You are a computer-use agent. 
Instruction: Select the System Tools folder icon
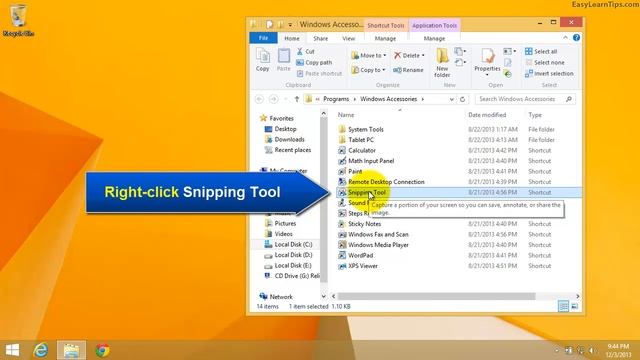[342, 129]
